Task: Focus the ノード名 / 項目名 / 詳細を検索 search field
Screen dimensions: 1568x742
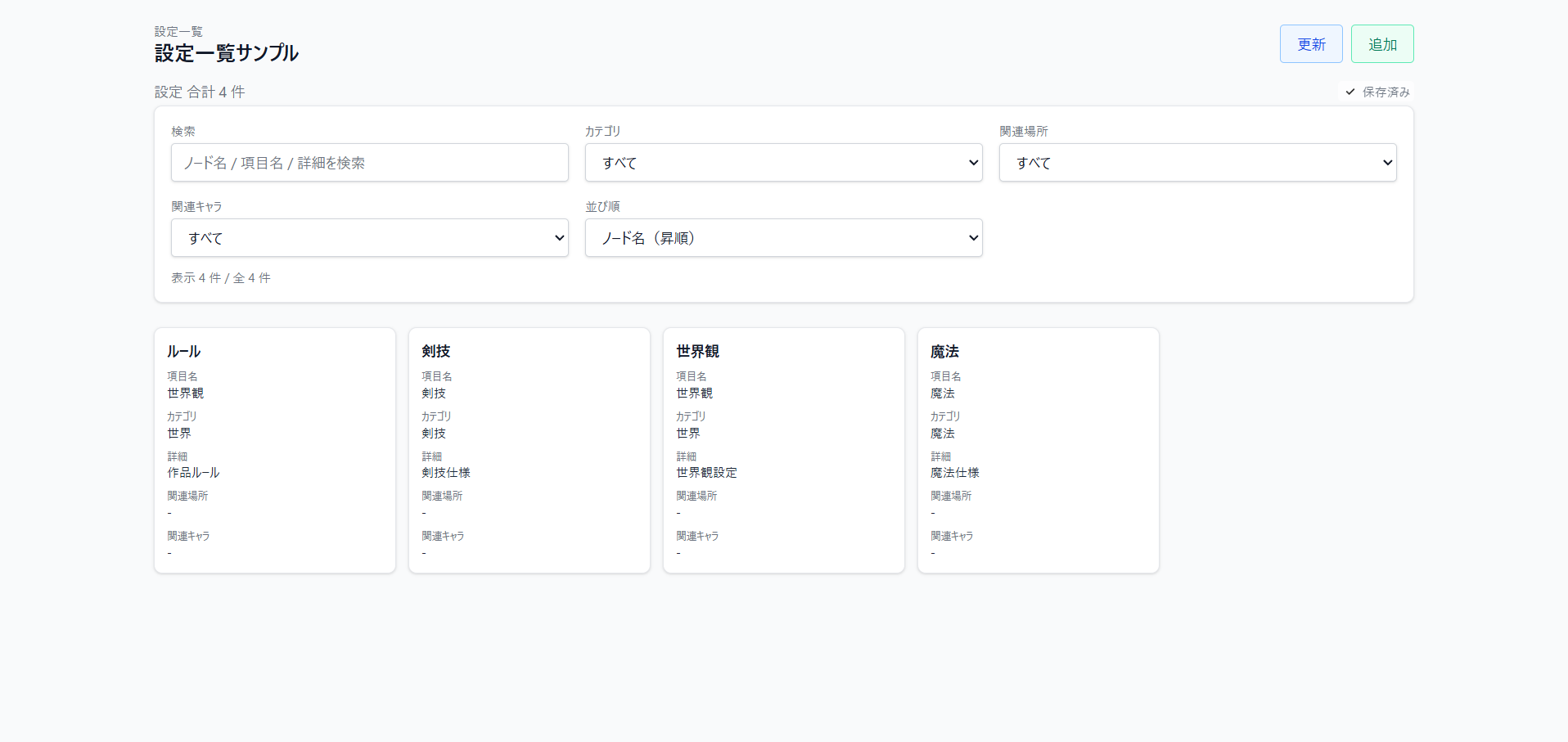Action: pos(370,163)
